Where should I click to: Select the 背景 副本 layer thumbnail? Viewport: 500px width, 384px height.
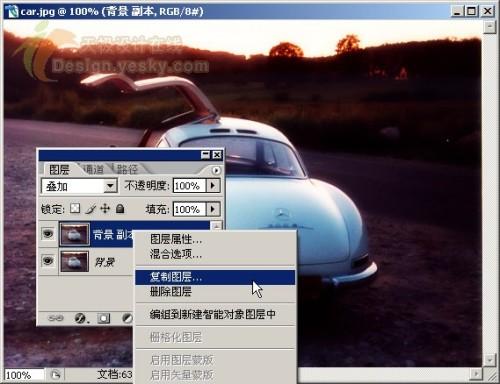click(74, 234)
